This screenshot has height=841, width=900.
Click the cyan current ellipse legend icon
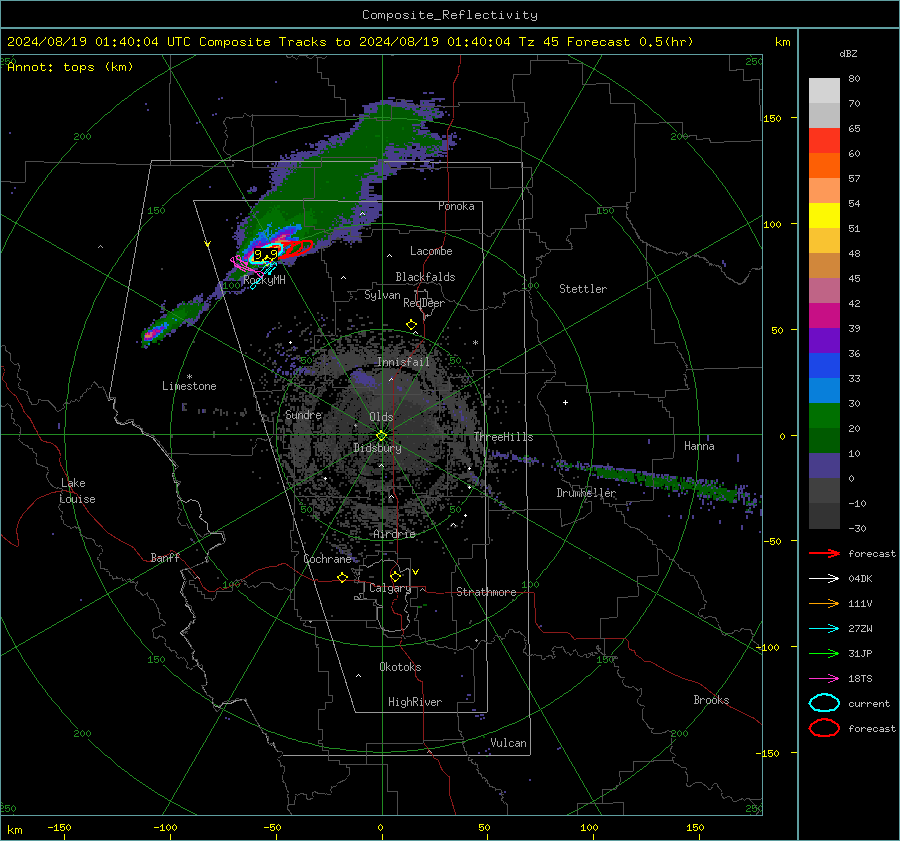[x=824, y=703]
